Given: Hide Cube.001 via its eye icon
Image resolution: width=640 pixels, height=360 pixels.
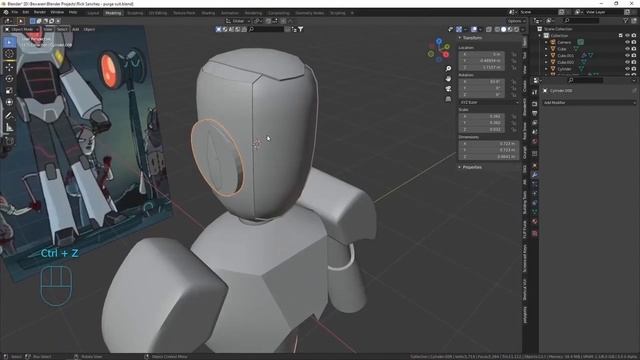Looking at the screenshot, I should (627, 55).
